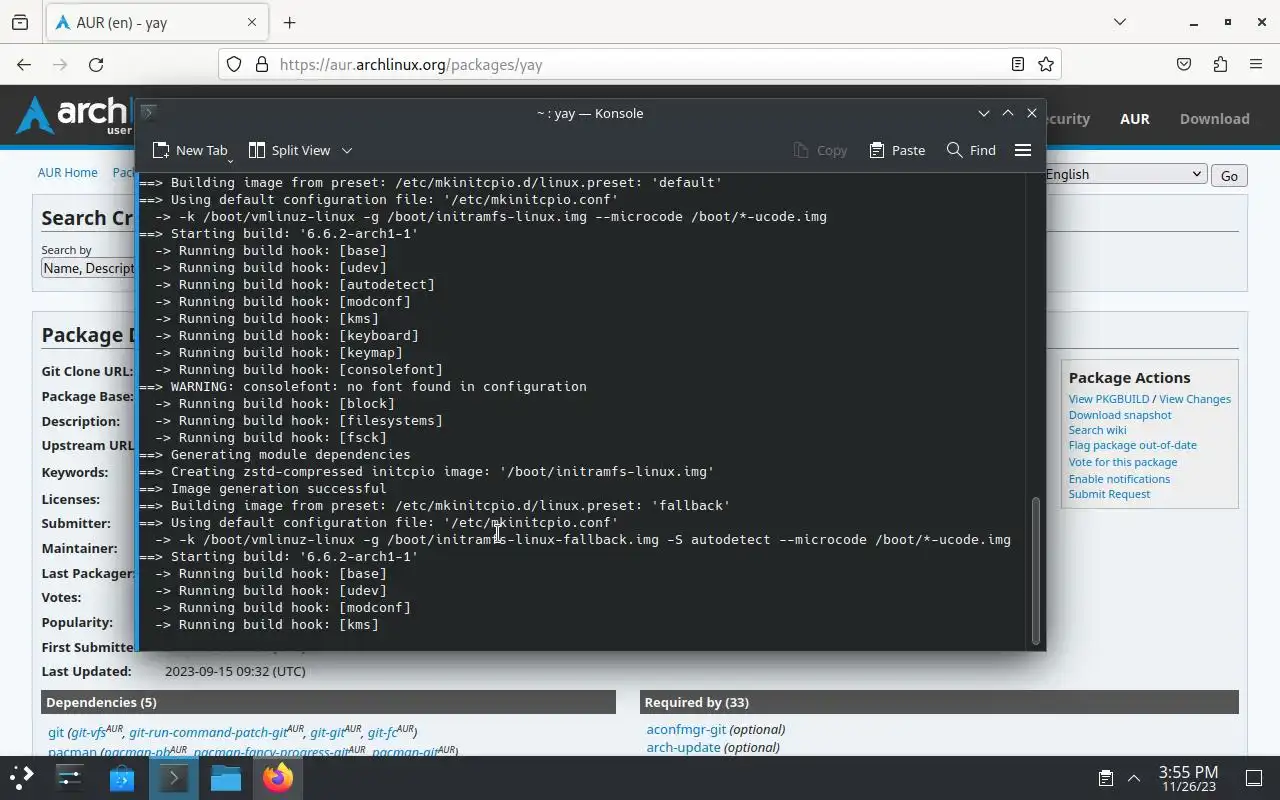Open the Firefox View tab icon
The image size is (1280, 800).
(20, 22)
